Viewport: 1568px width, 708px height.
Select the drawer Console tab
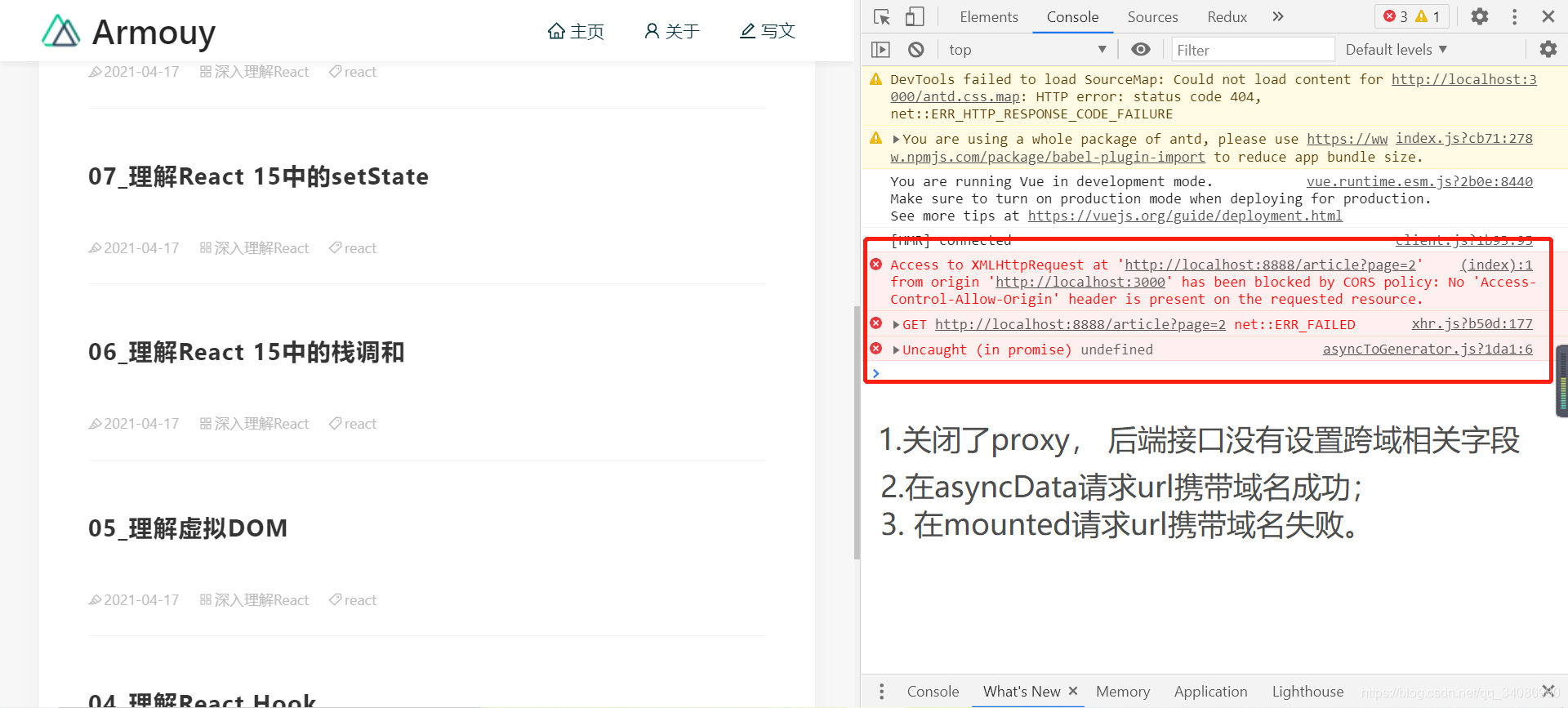click(x=933, y=692)
